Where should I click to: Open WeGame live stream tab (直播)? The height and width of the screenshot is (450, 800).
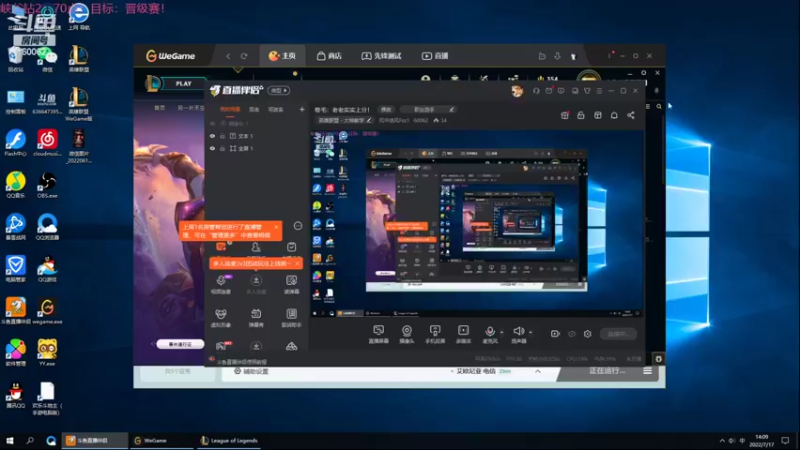coord(435,56)
